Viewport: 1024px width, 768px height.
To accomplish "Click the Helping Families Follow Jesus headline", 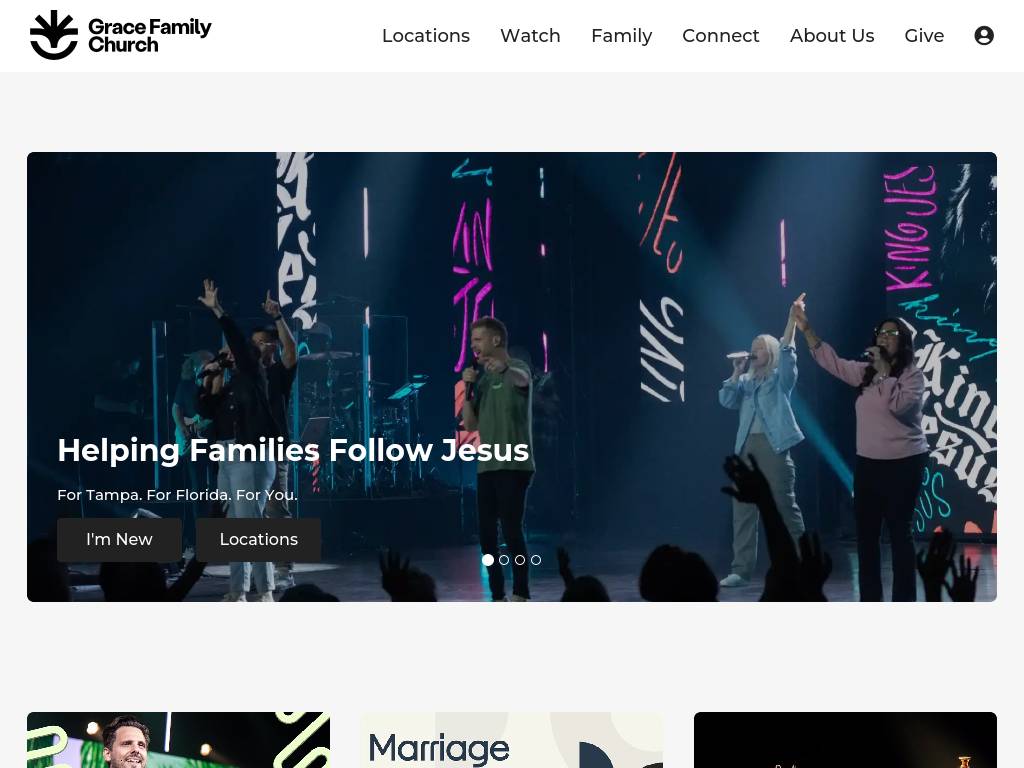I will pyautogui.click(x=293, y=450).
